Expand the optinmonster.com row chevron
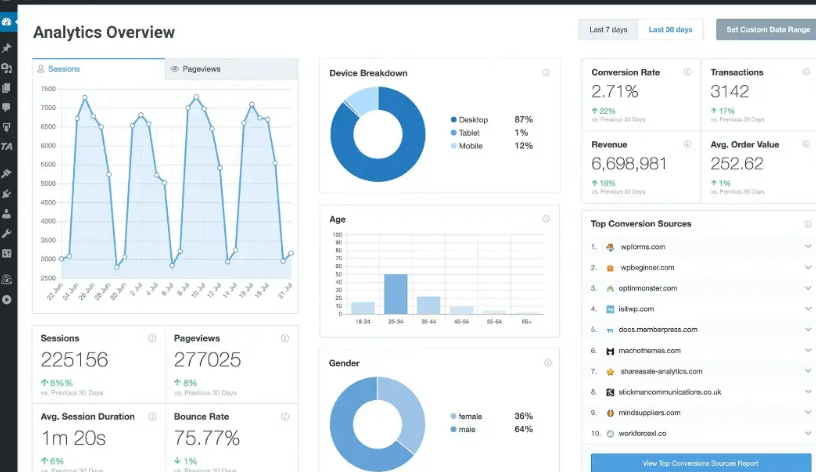Screen dimensions: 816x472 [x=807, y=288]
